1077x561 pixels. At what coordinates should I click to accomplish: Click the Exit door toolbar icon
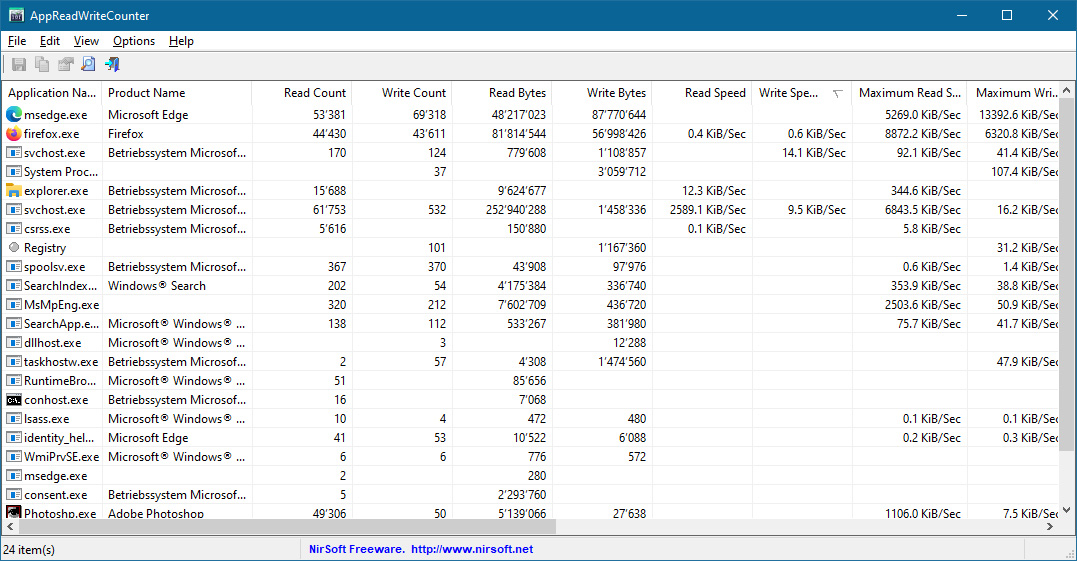112,65
